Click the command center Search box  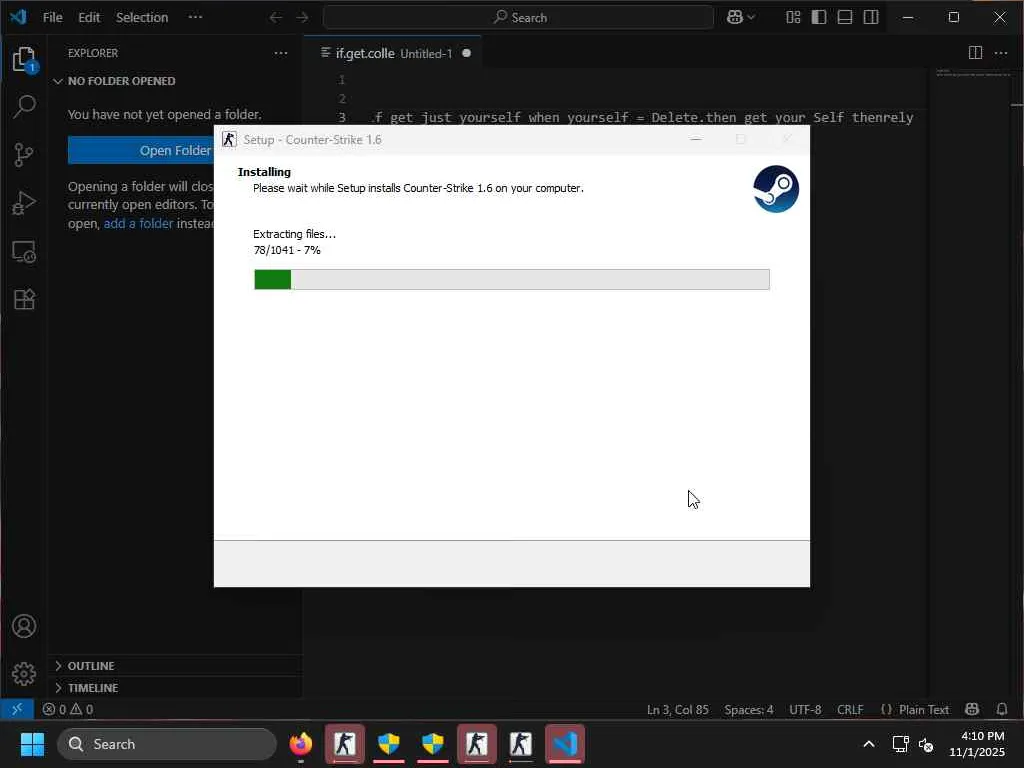click(518, 18)
